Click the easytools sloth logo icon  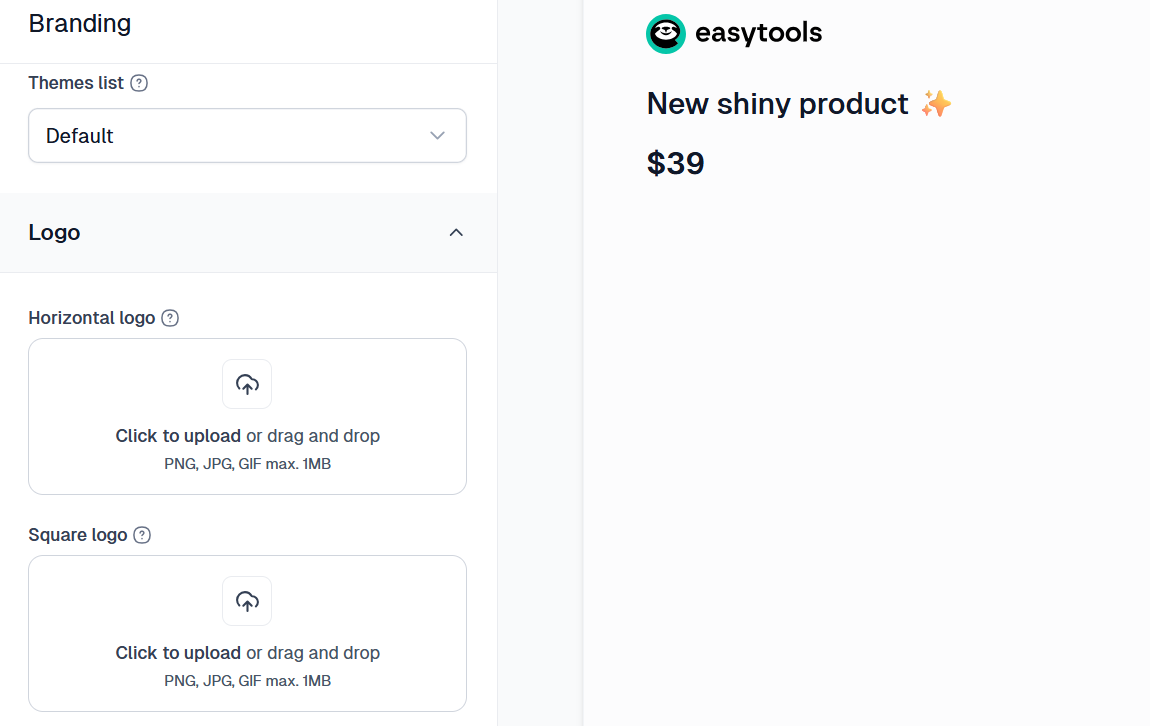click(x=665, y=34)
